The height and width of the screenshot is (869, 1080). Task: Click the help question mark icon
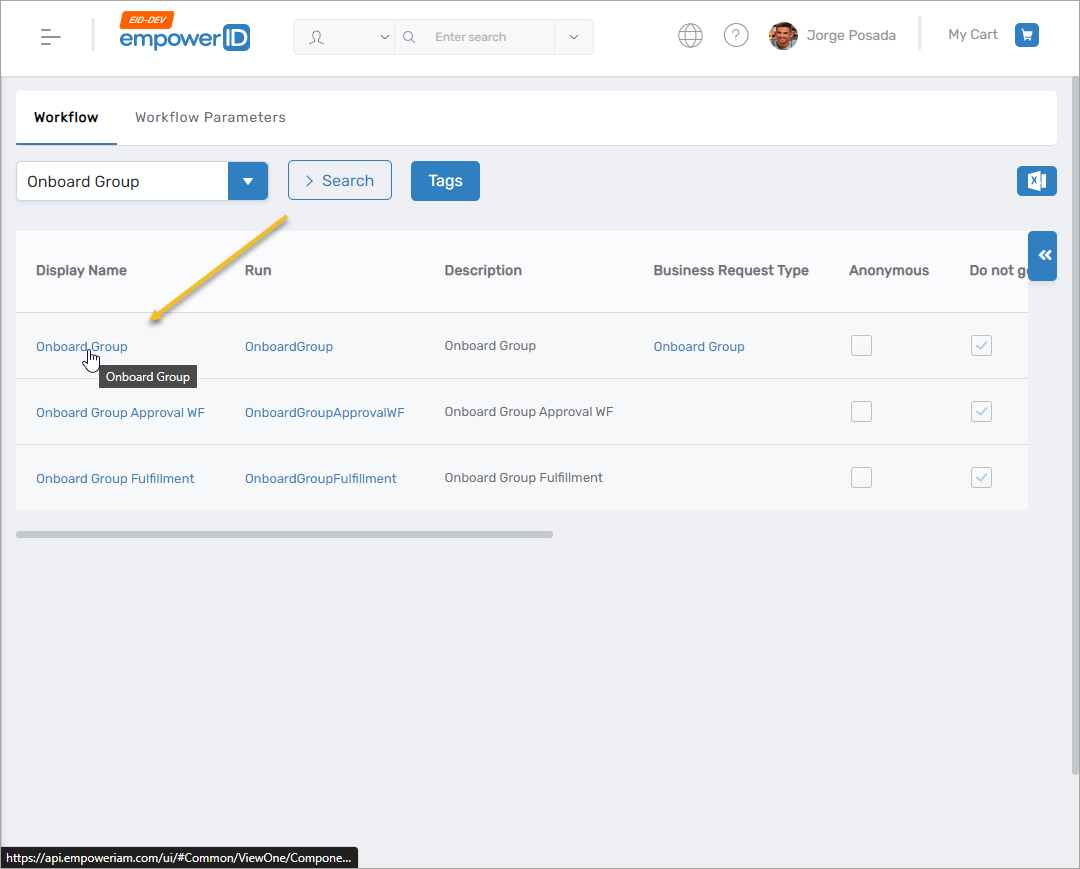[x=736, y=34]
